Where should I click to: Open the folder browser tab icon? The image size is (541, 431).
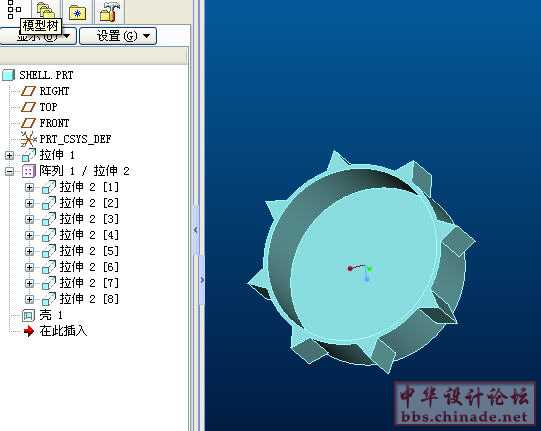click(46, 10)
